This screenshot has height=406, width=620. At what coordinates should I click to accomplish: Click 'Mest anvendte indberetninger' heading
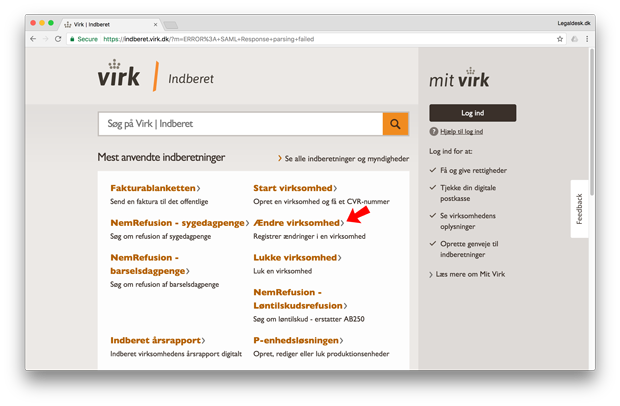161,157
